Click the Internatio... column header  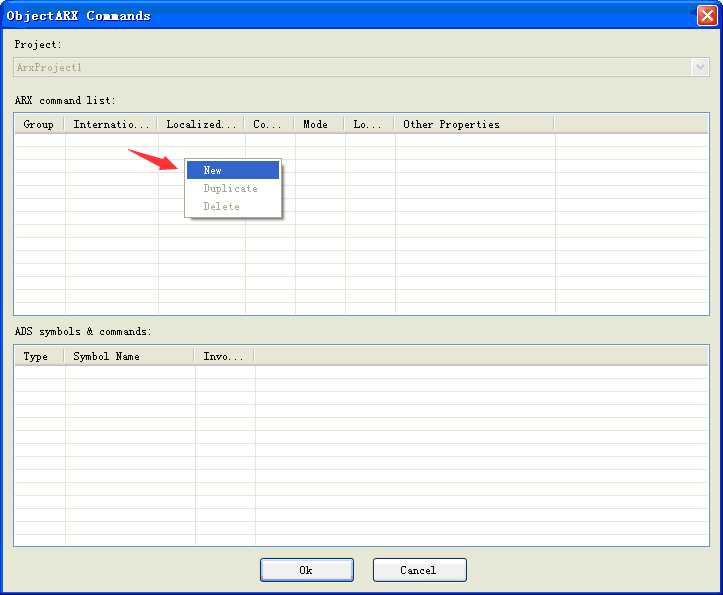111,124
